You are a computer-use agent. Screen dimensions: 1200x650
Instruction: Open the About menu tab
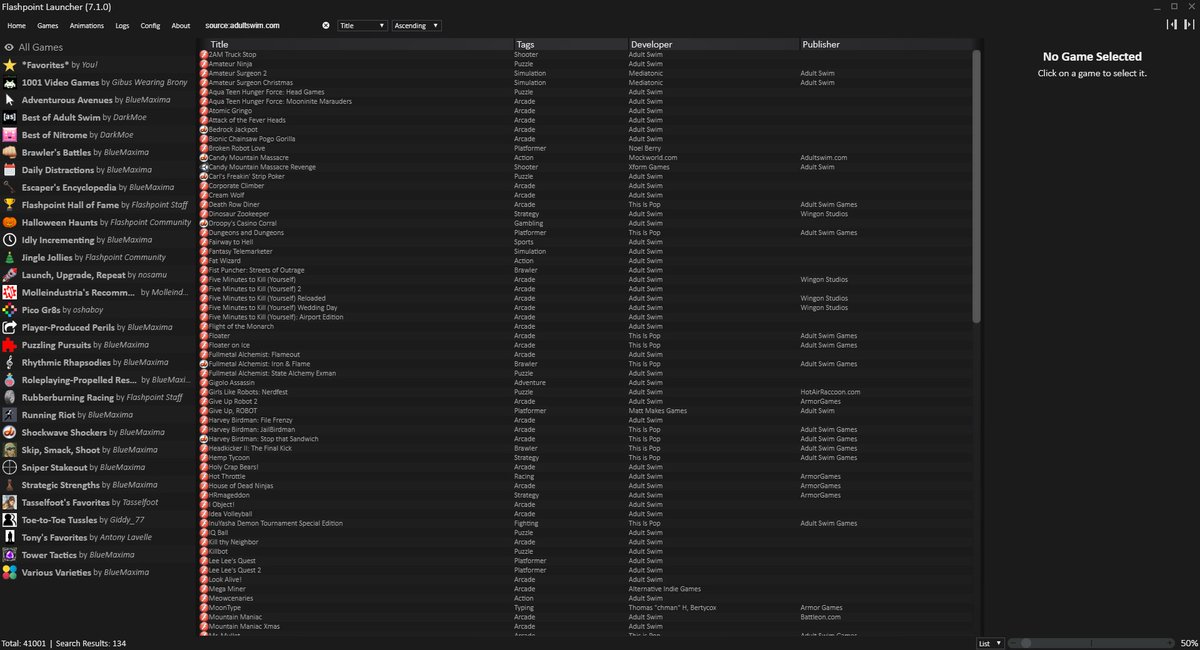[180, 25]
